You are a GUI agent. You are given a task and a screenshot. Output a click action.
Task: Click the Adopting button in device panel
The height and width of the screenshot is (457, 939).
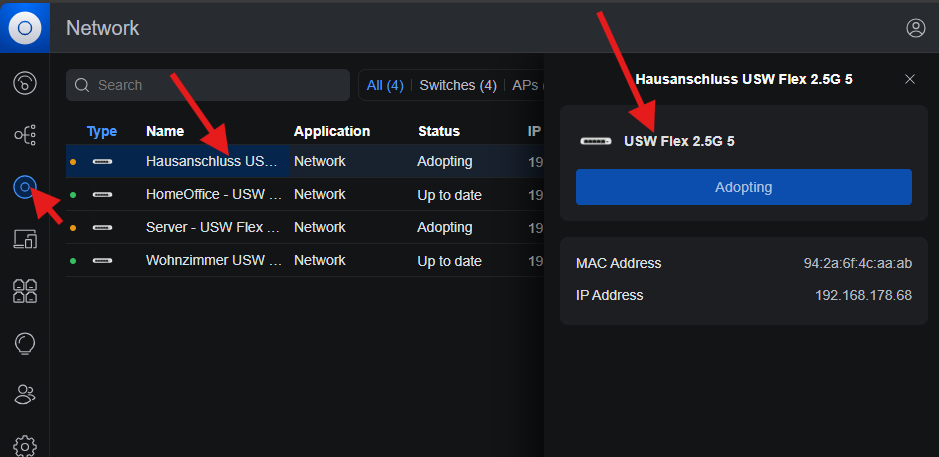pos(744,187)
